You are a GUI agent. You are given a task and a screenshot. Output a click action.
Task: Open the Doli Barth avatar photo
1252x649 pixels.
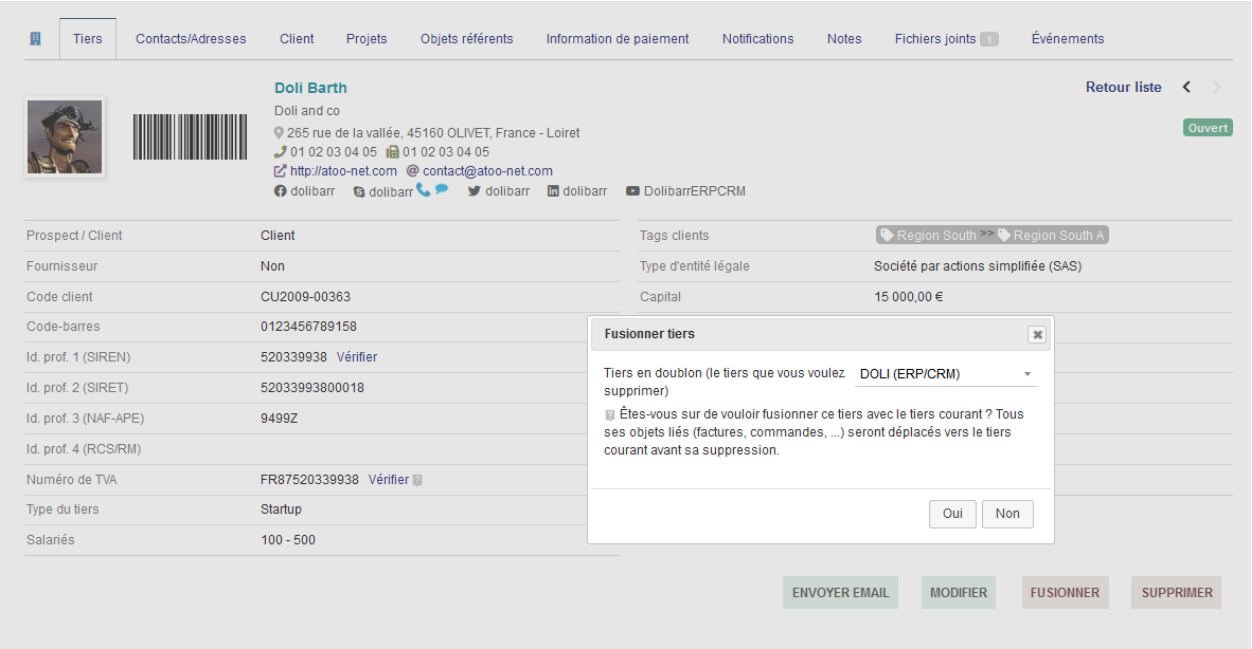65,136
